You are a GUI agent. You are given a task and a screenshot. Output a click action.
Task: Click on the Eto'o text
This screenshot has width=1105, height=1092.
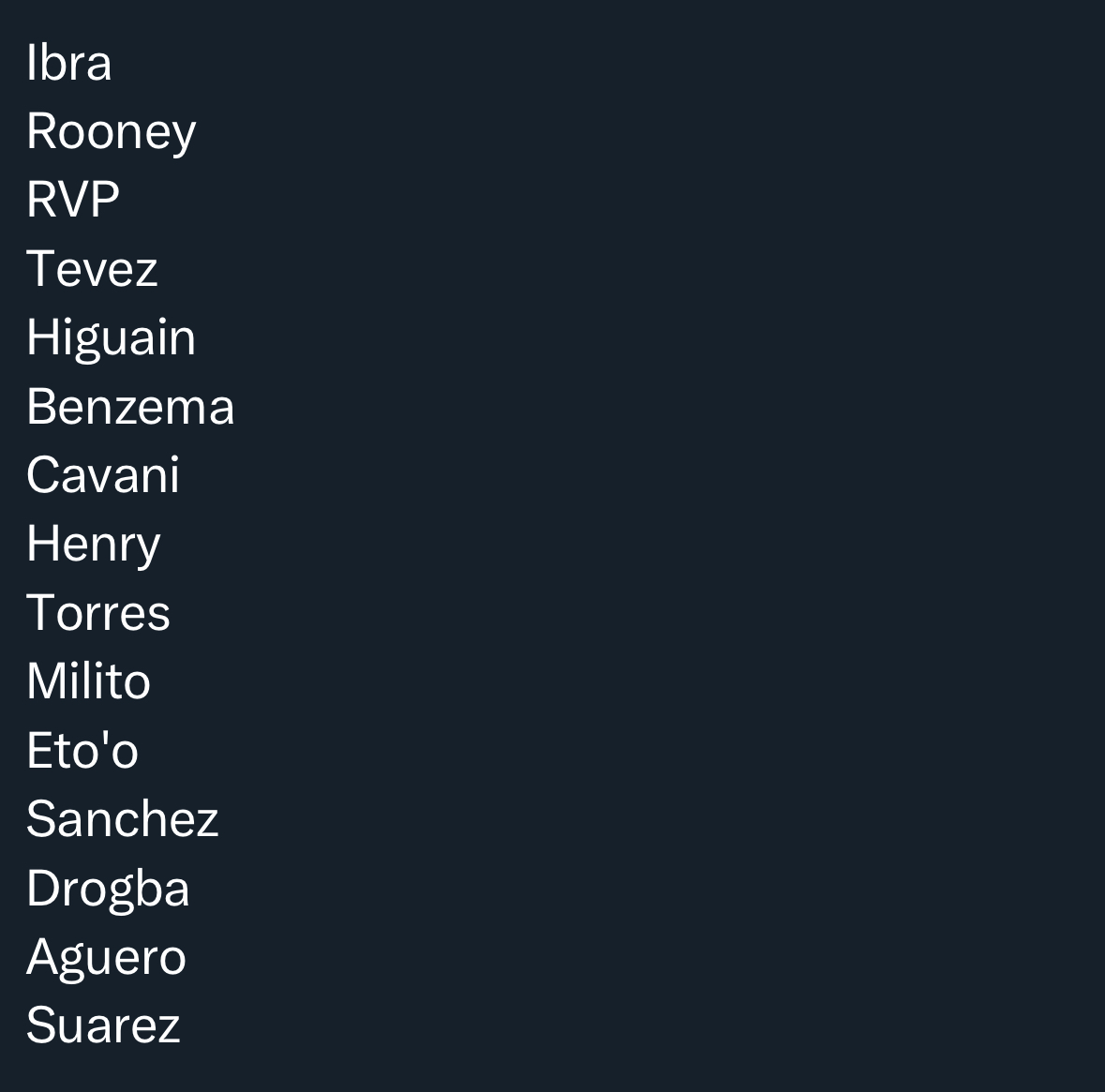(82, 749)
